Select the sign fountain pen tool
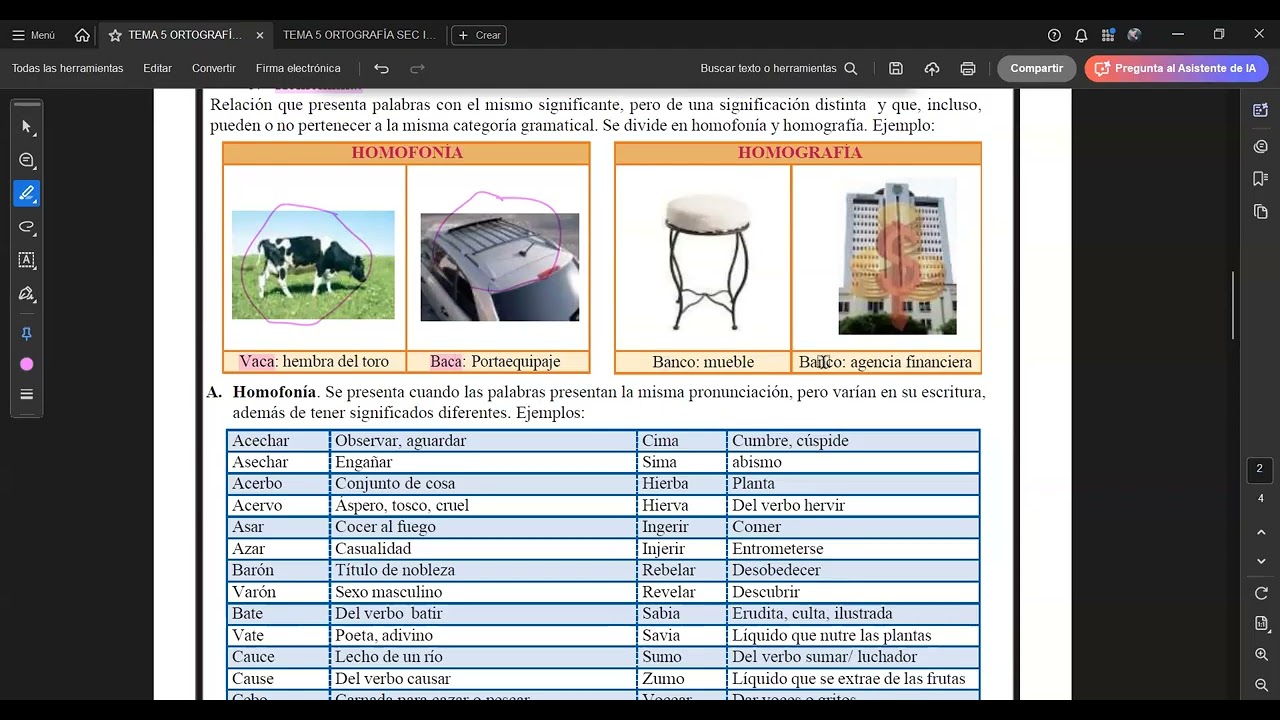This screenshot has height=720, width=1280. (x=27, y=294)
